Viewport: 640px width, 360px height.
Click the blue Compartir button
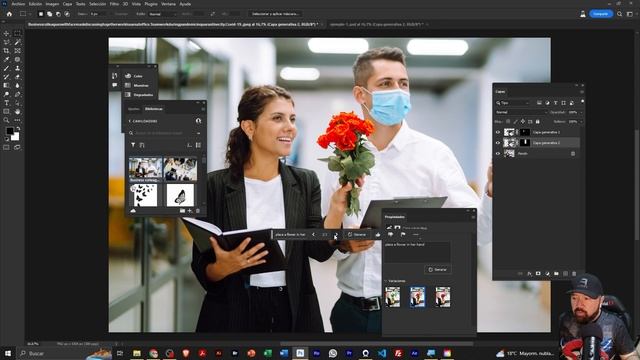(x=601, y=14)
